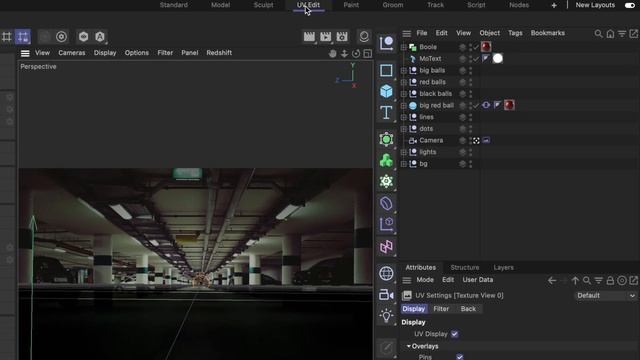Open Object Manager Bookmarks menu
The image size is (640, 360).
point(548,33)
